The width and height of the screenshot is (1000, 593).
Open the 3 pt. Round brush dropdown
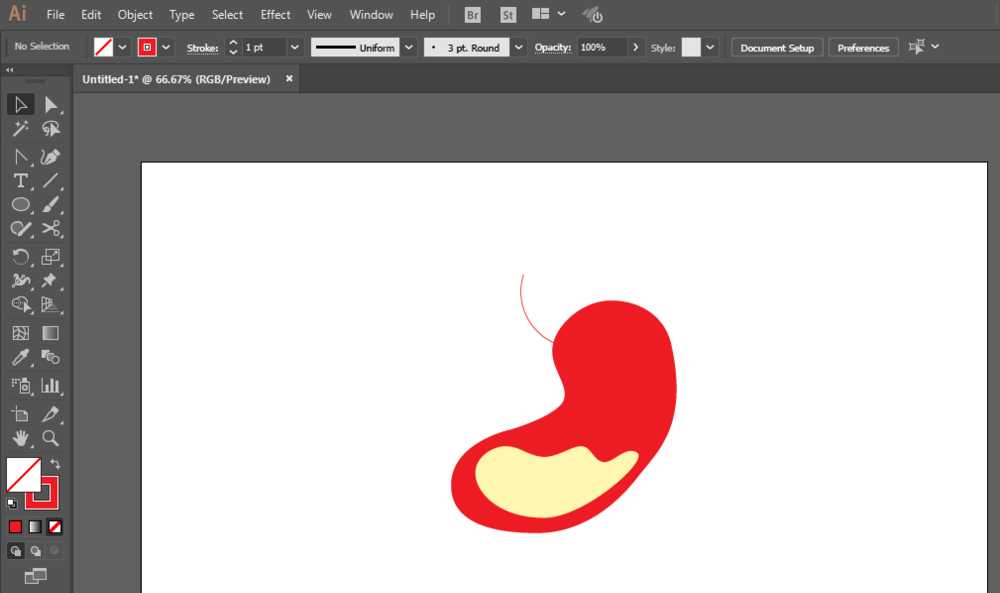click(518, 47)
